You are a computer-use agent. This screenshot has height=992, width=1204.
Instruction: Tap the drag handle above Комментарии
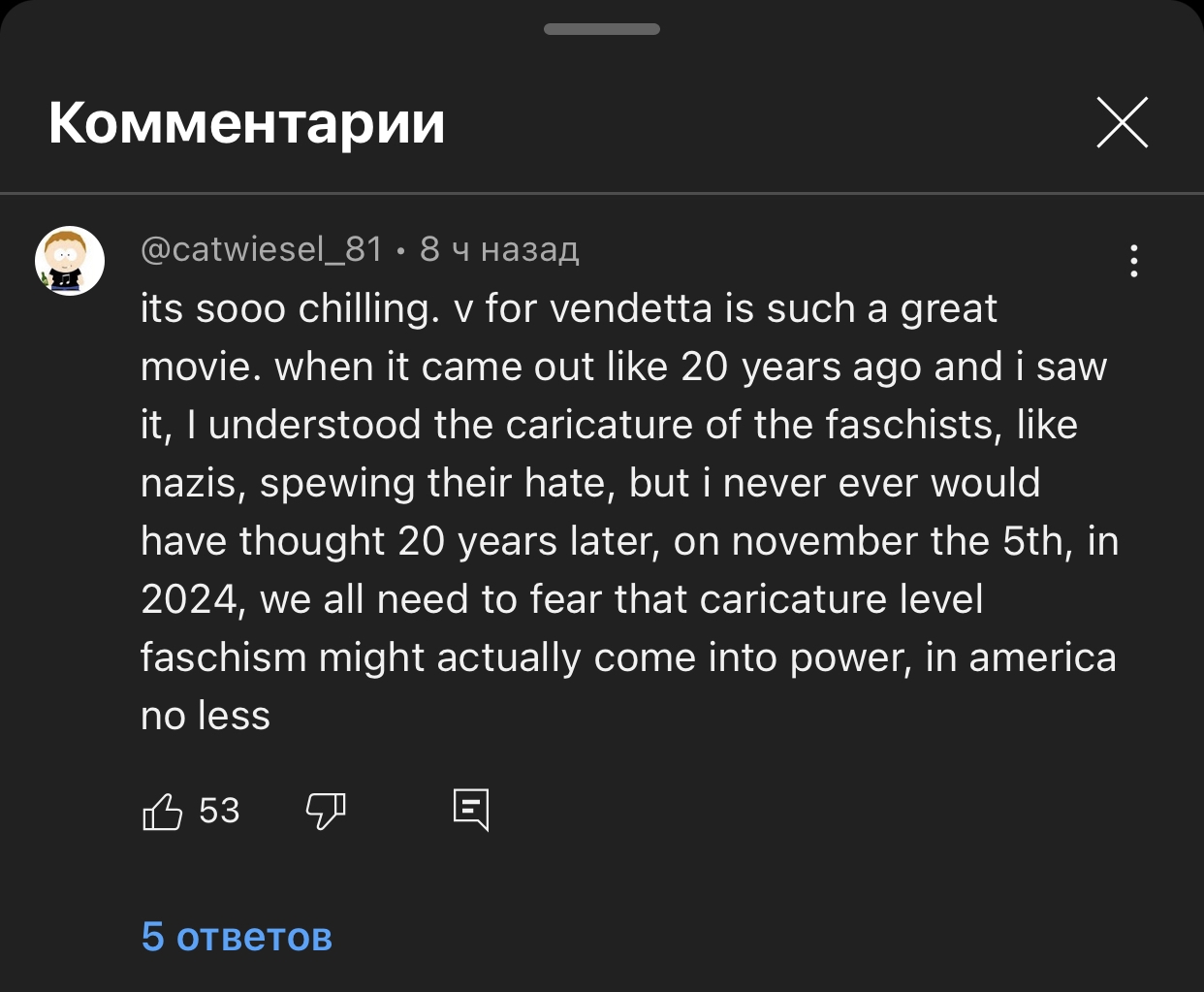click(x=601, y=29)
